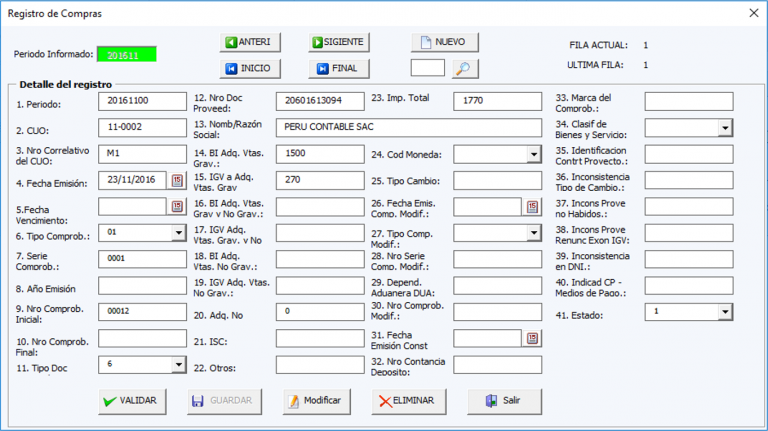Screen dimensions: 768x431
Task: Delete the record with ELIMINAR
Action: [409, 401]
